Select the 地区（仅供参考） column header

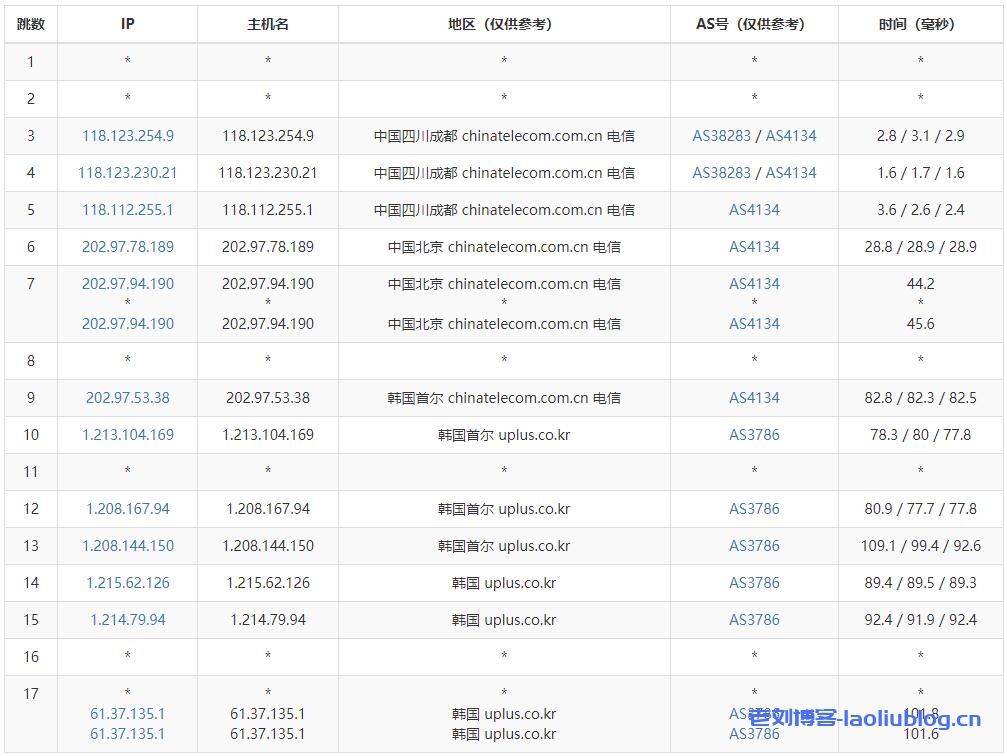(504, 24)
